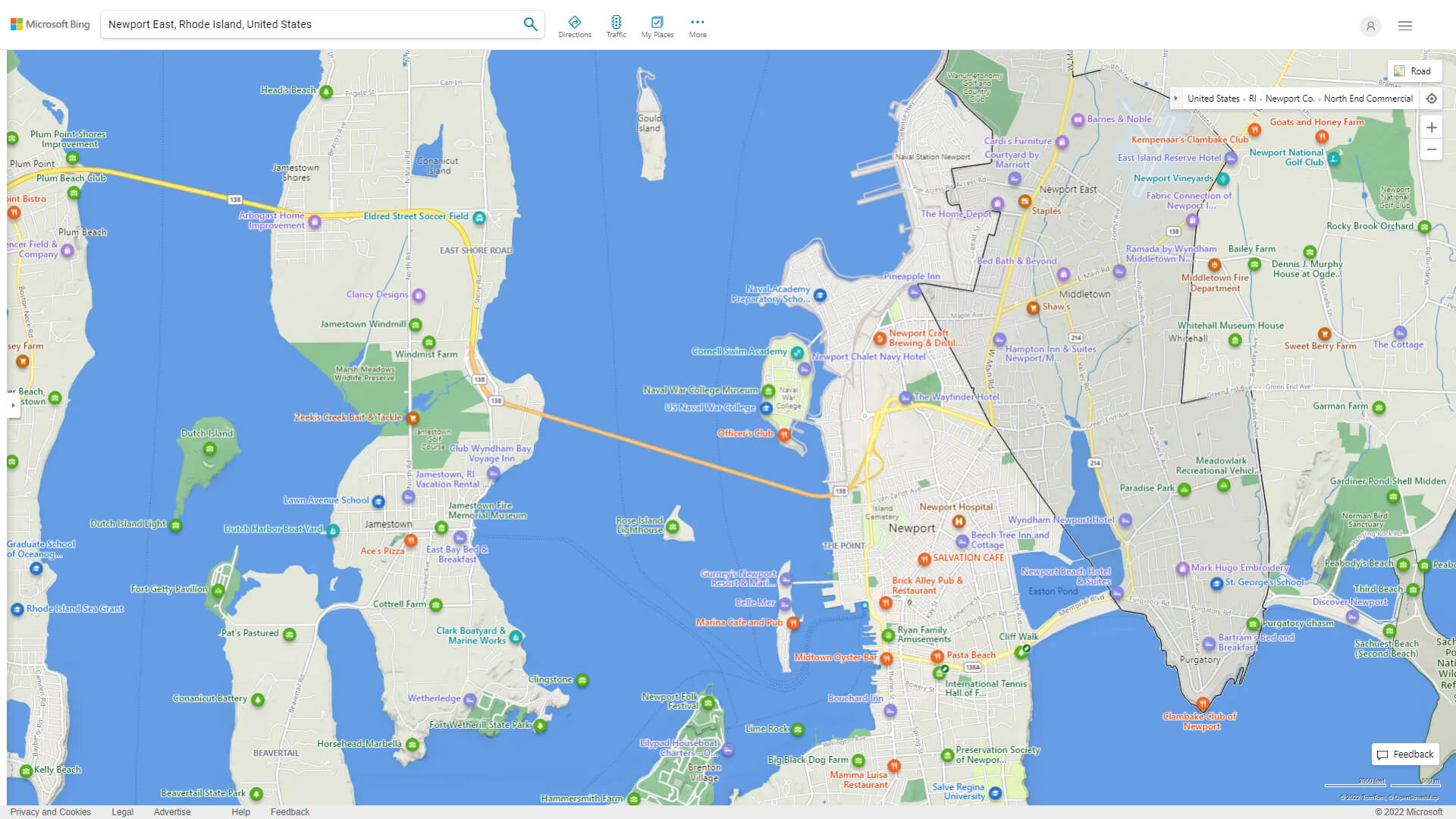Open Directions tool
The width and height of the screenshot is (1456, 819).
click(574, 27)
